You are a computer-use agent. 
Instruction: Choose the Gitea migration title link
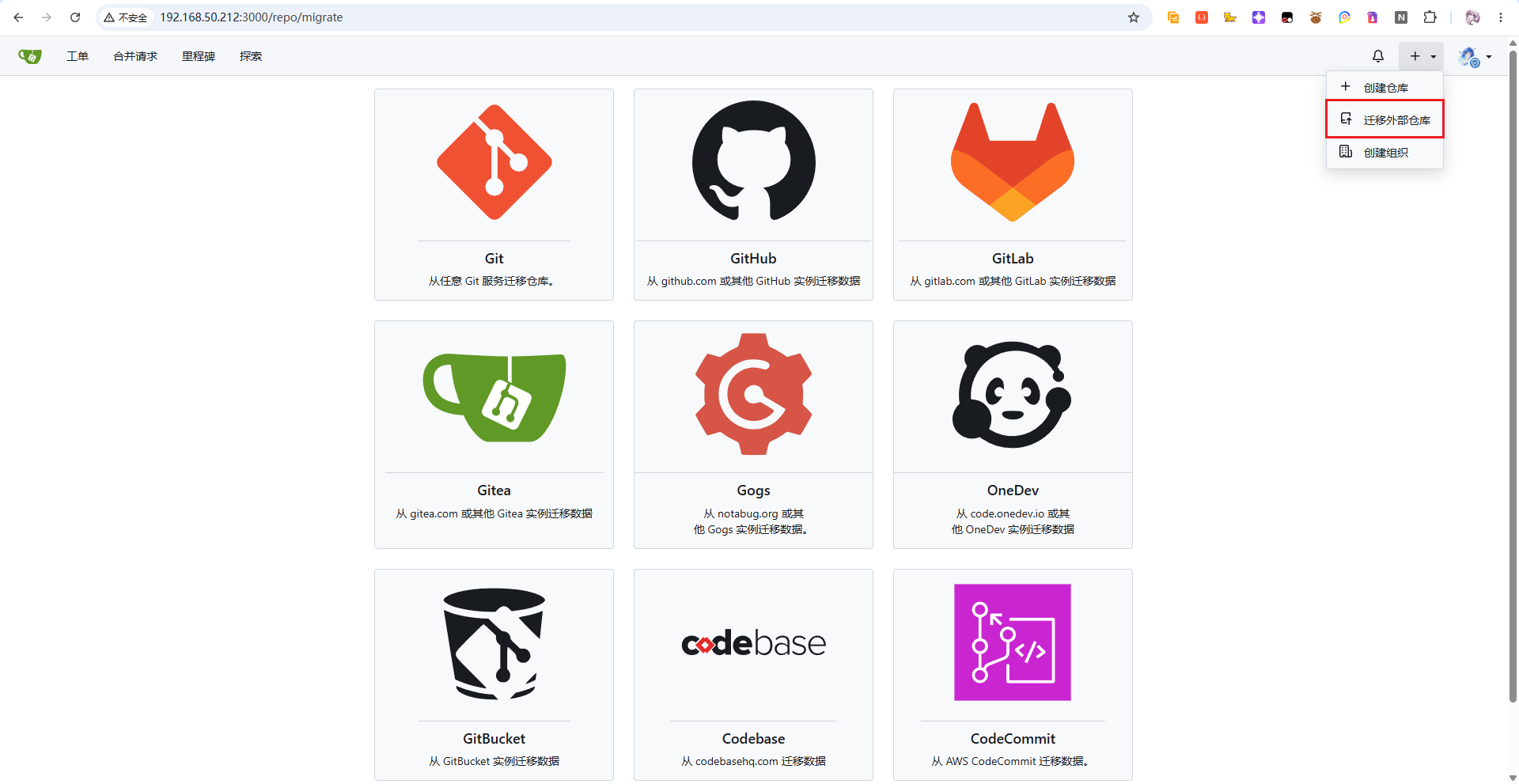tap(494, 490)
